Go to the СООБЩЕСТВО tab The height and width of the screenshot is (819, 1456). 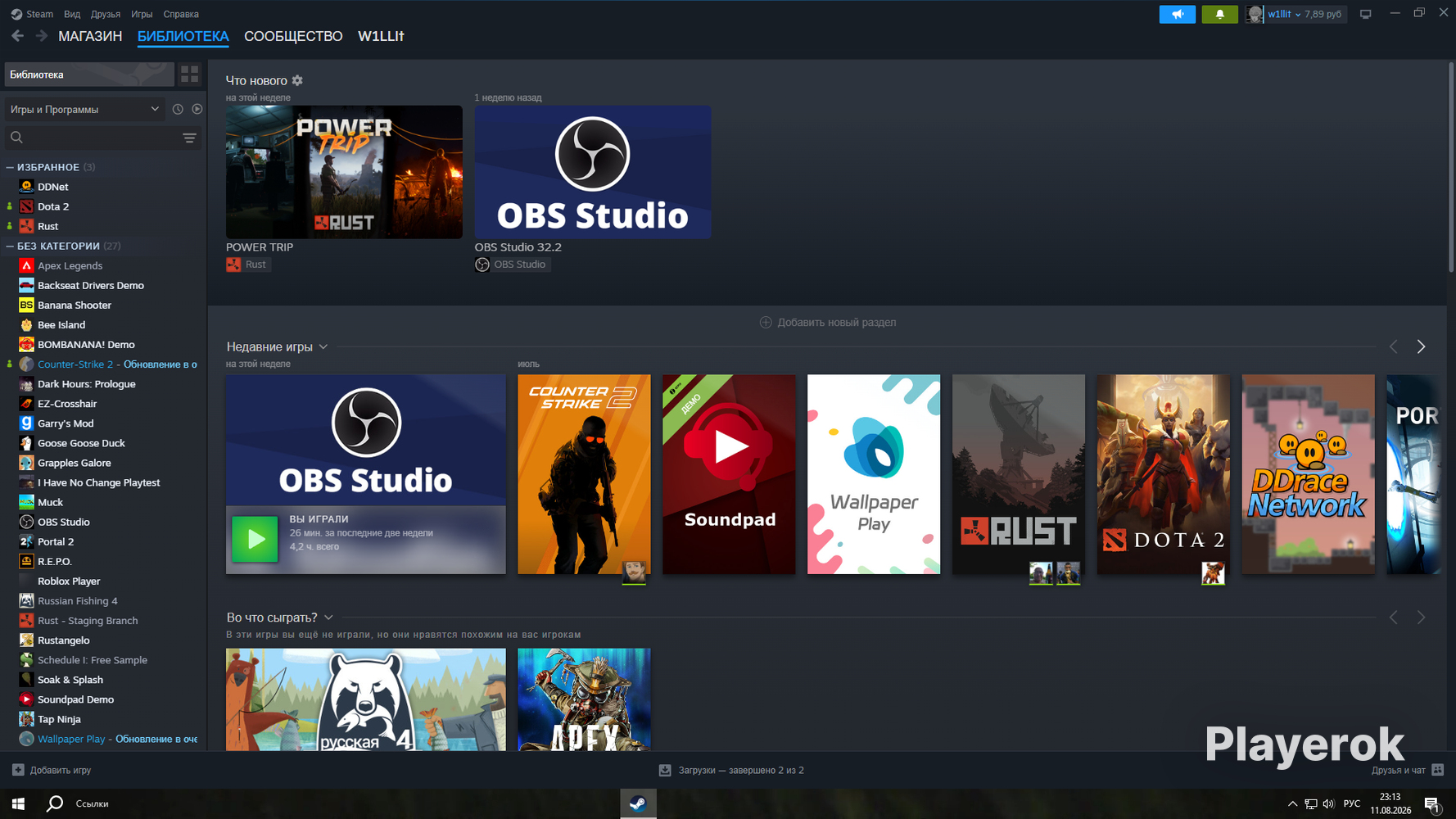click(293, 36)
